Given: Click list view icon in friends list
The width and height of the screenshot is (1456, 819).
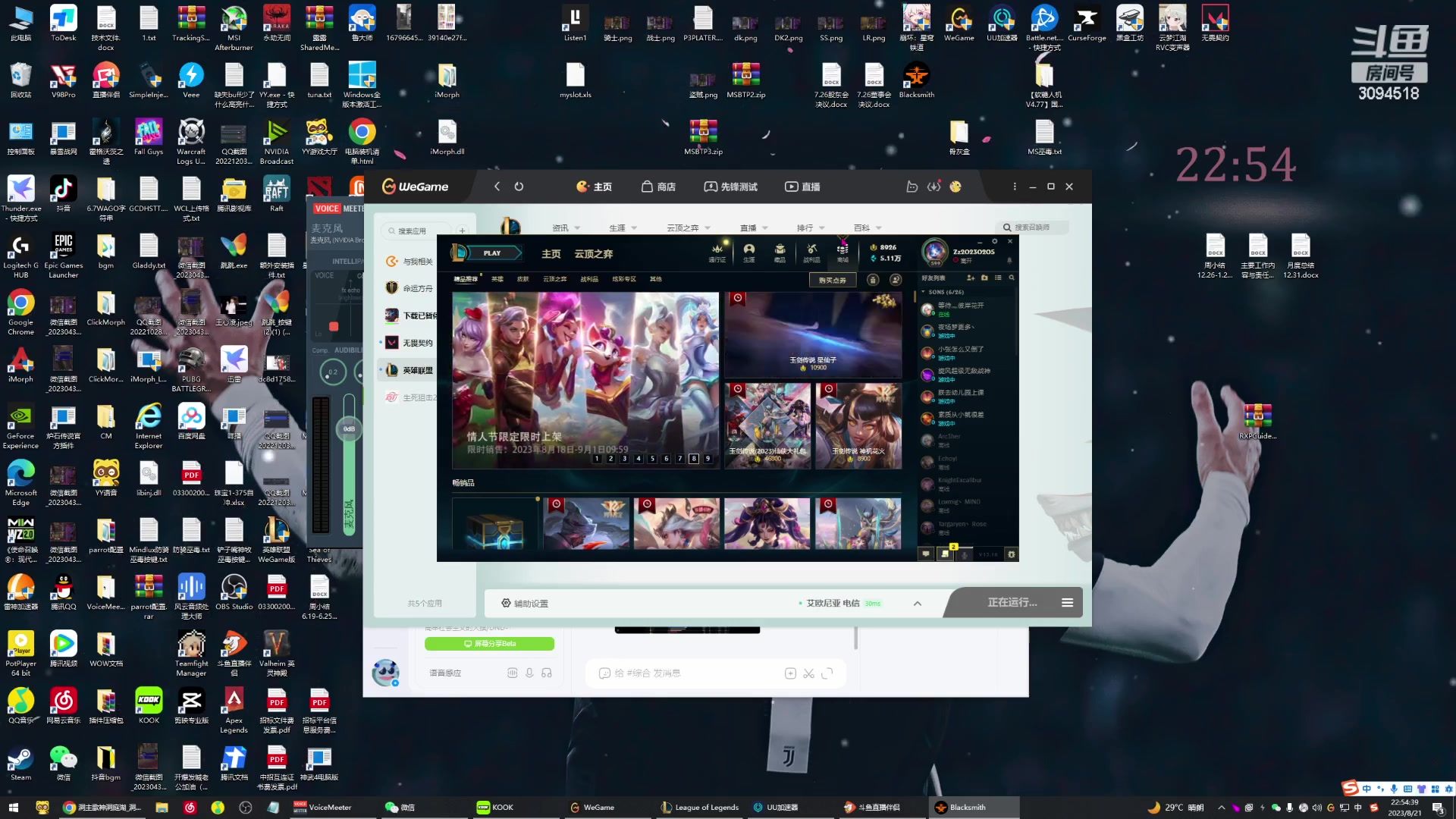Looking at the screenshot, I should coord(998,278).
